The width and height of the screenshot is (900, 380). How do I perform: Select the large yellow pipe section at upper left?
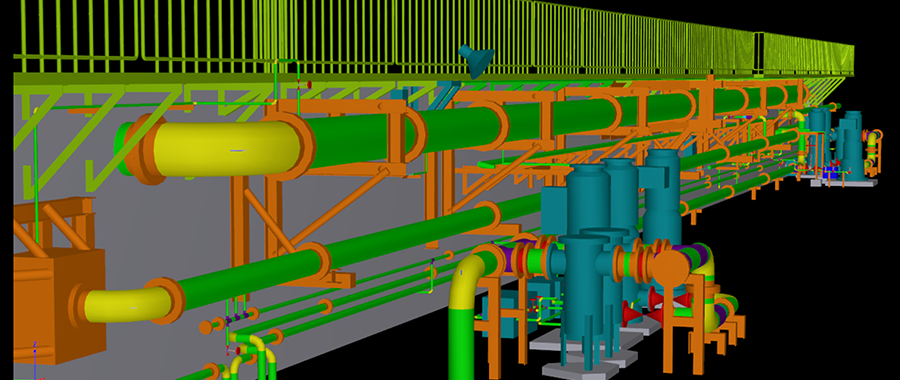point(226,149)
